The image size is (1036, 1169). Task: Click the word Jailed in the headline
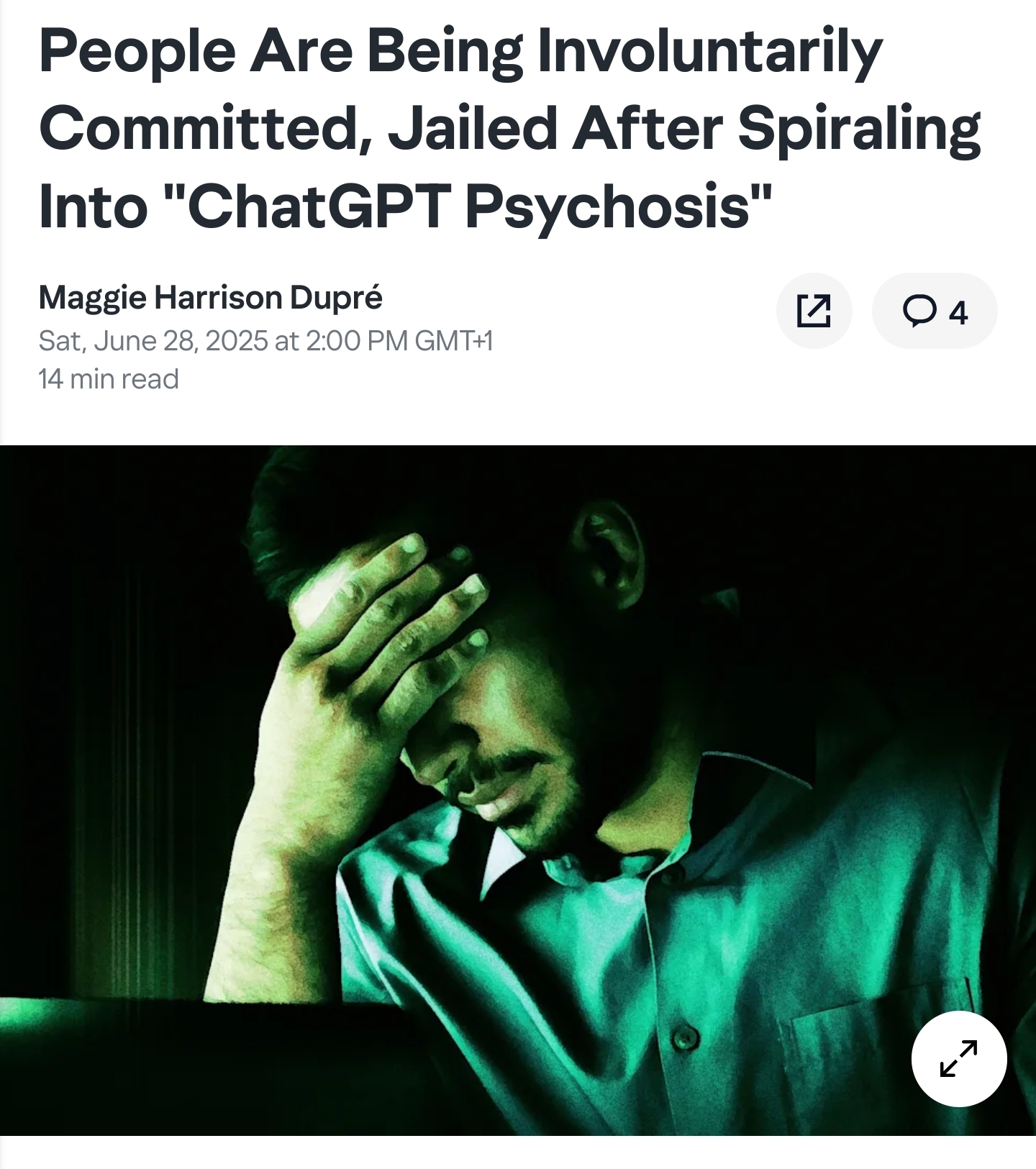(x=473, y=129)
